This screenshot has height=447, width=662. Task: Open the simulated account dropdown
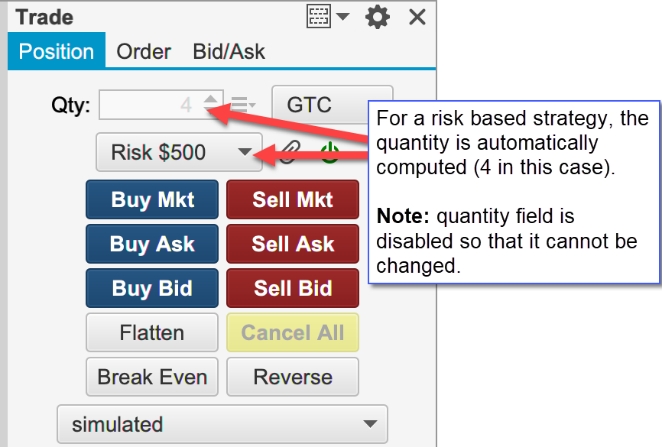pyautogui.click(x=222, y=424)
